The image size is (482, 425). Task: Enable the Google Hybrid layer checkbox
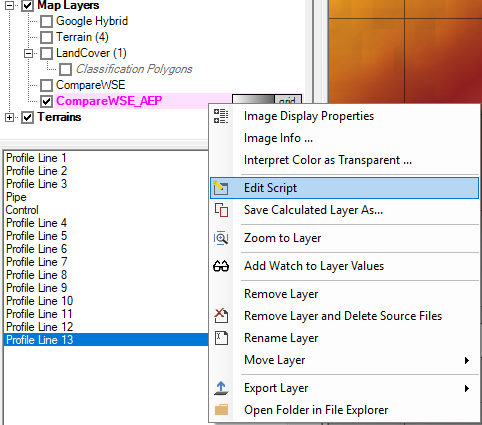tap(46, 21)
